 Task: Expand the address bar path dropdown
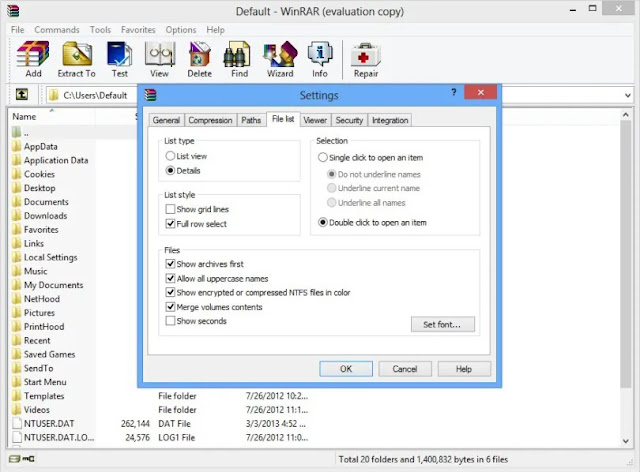(x=628, y=95)
